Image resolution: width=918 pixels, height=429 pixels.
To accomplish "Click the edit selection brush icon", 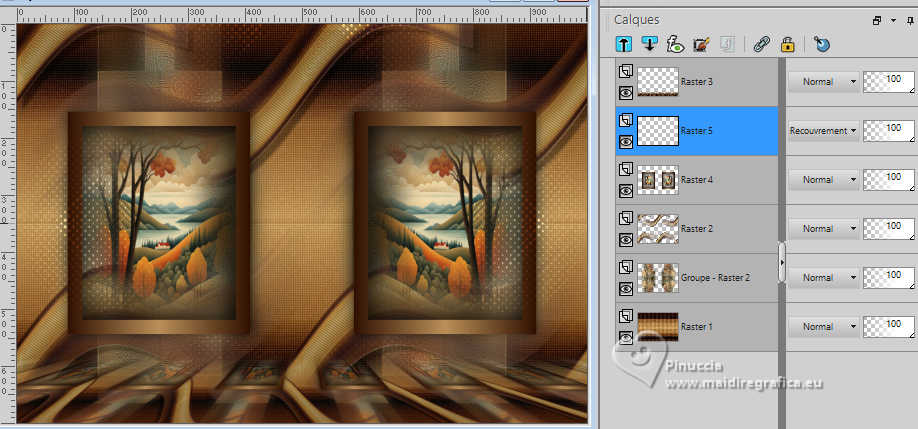I will [701, 44].
